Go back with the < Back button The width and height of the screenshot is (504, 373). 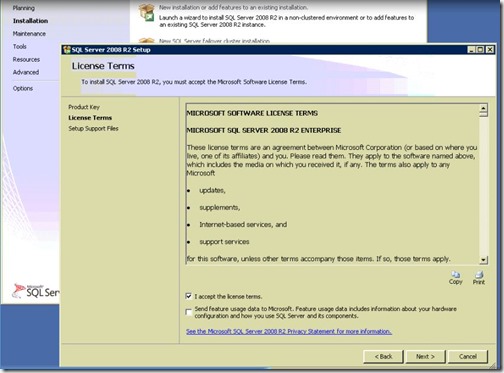pos(383,356)
